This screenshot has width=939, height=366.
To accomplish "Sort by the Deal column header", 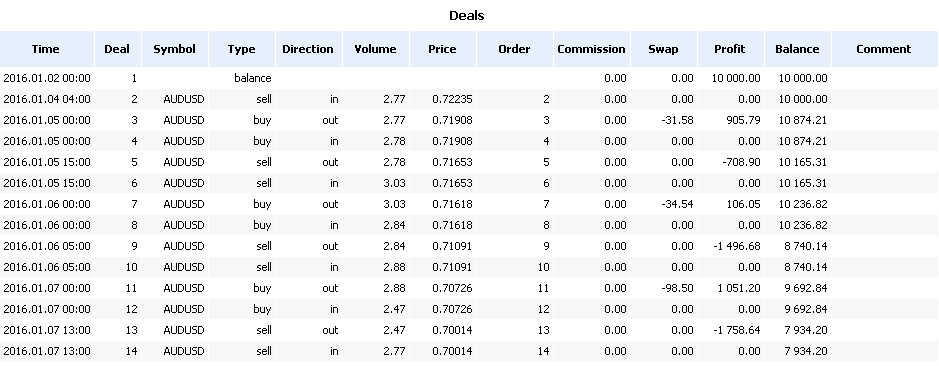I will [117, 49].
